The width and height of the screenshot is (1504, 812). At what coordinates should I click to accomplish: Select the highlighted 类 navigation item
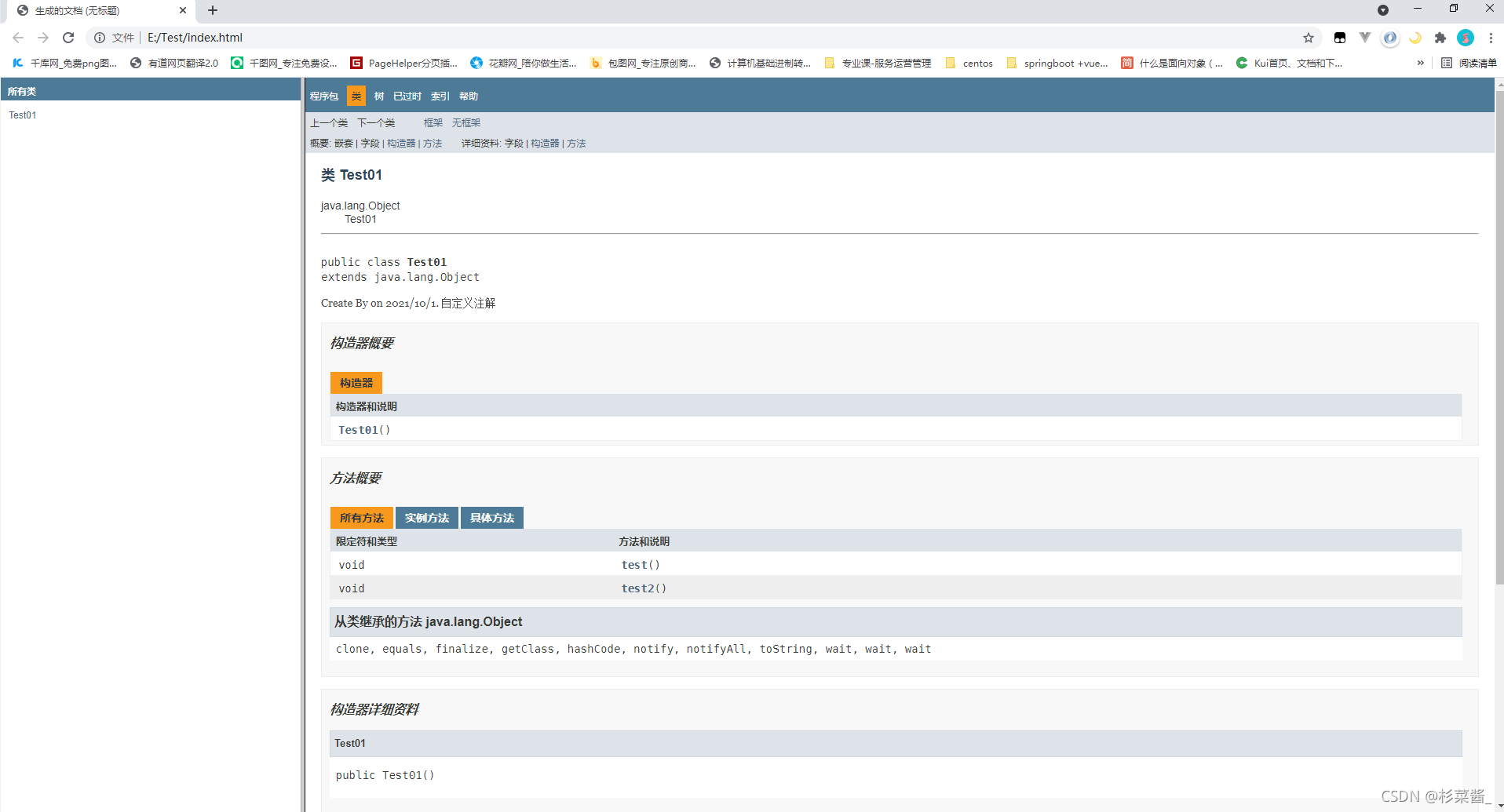click(x=356, y=96)
